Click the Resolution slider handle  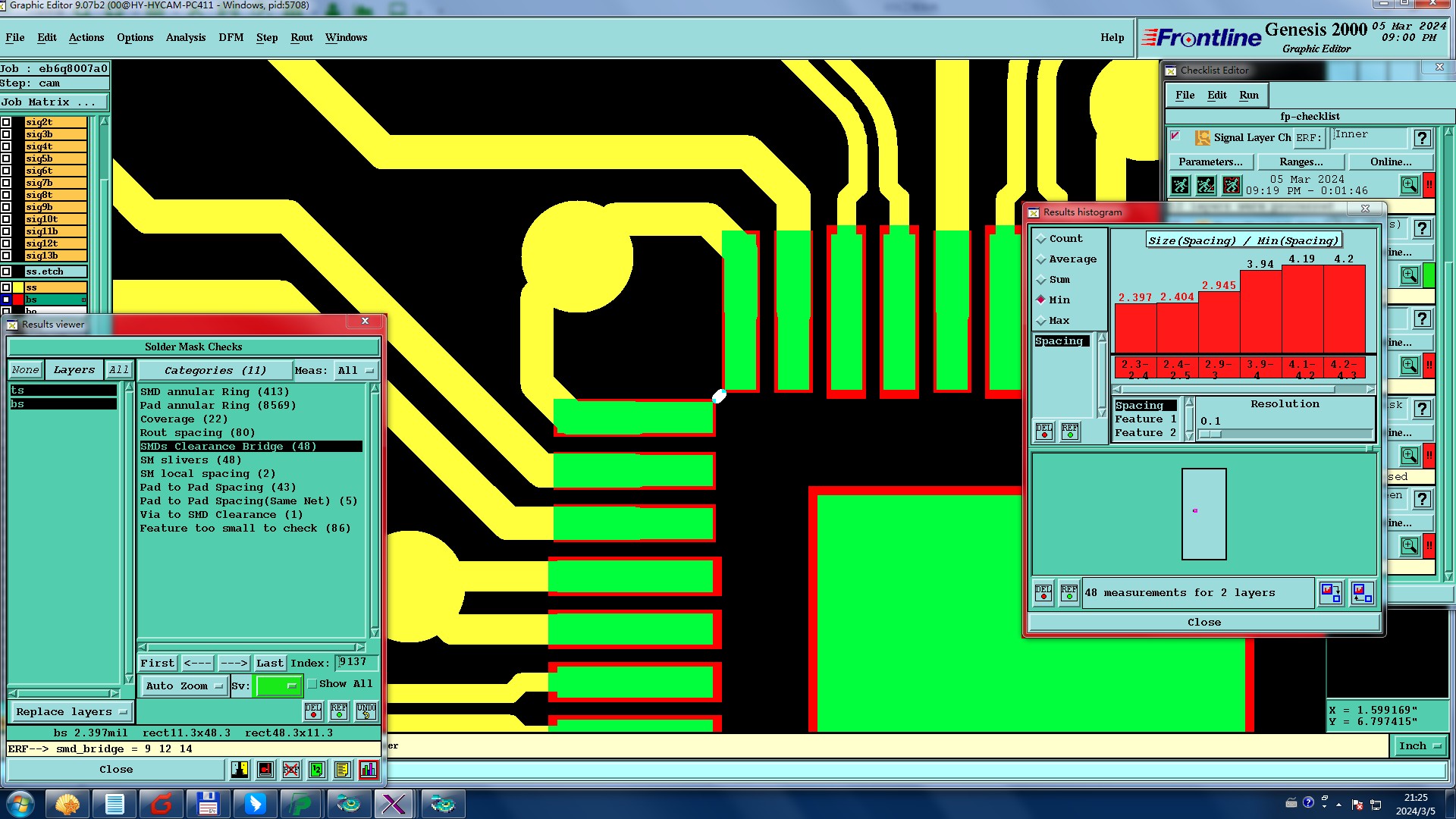pyautogui.click(x=1211, y=435)
